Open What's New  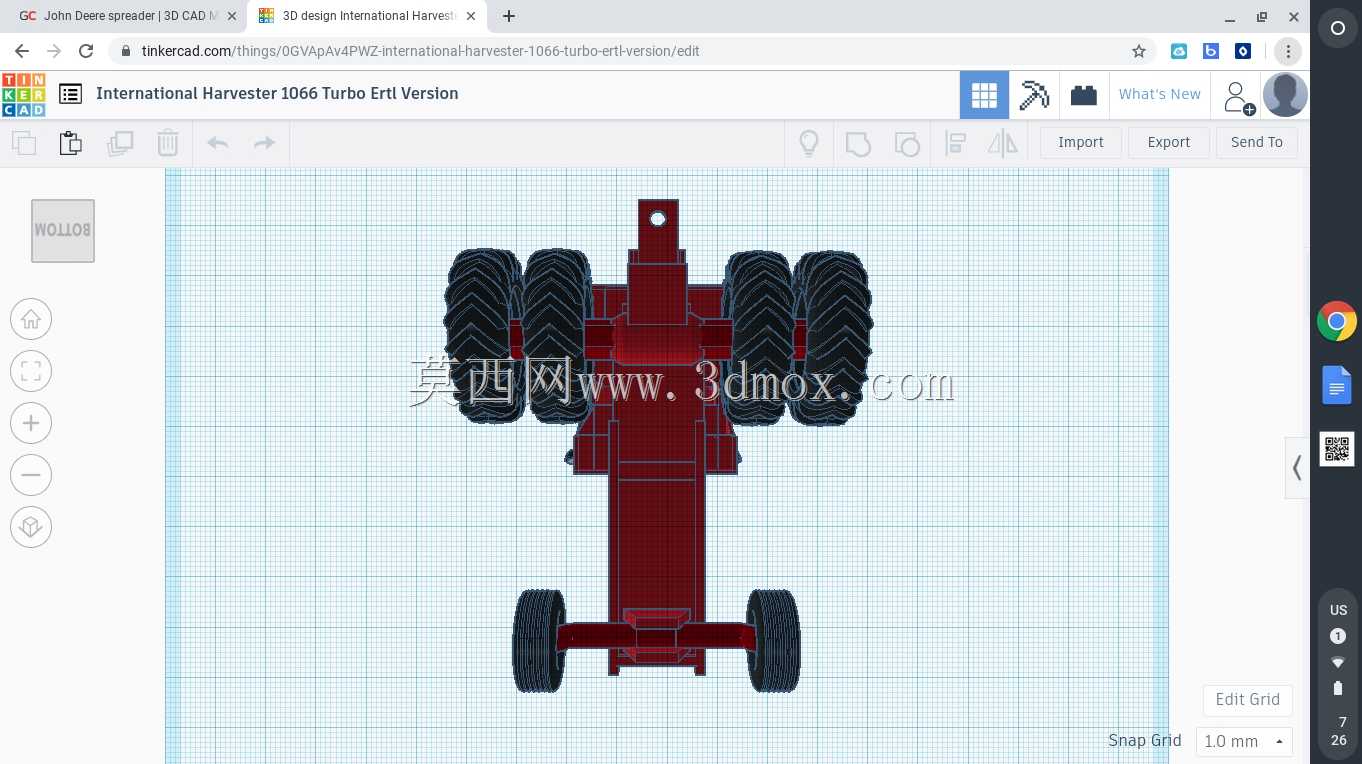click(x=1160, y=94)
